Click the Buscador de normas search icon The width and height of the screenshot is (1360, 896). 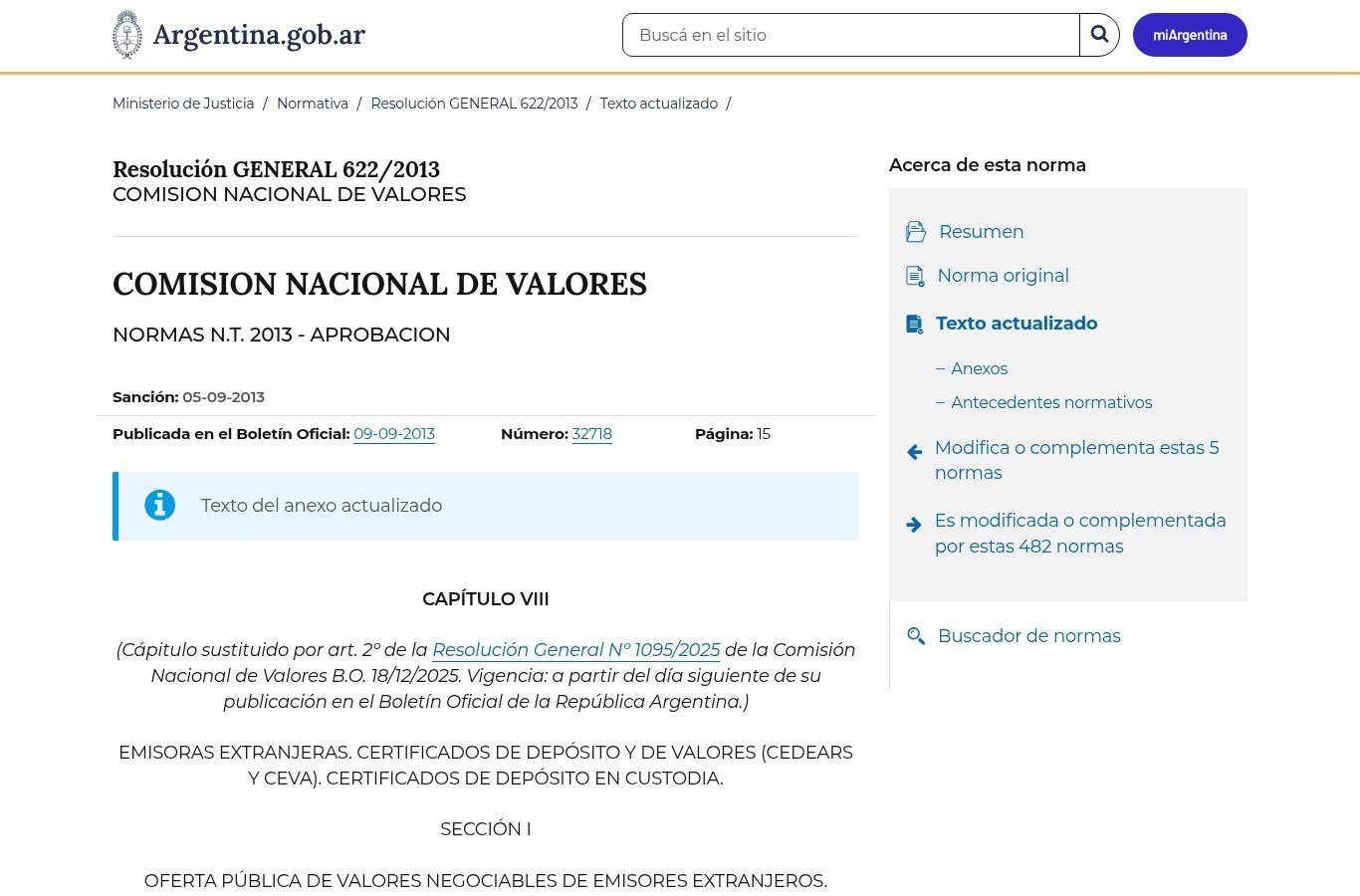tap(916, 636)
